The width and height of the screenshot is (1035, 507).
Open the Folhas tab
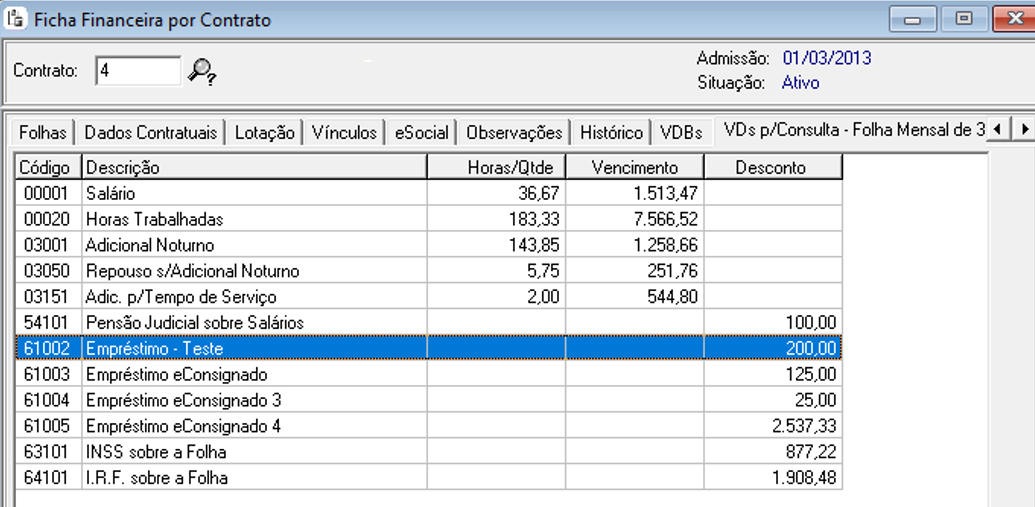click(43, 132)
